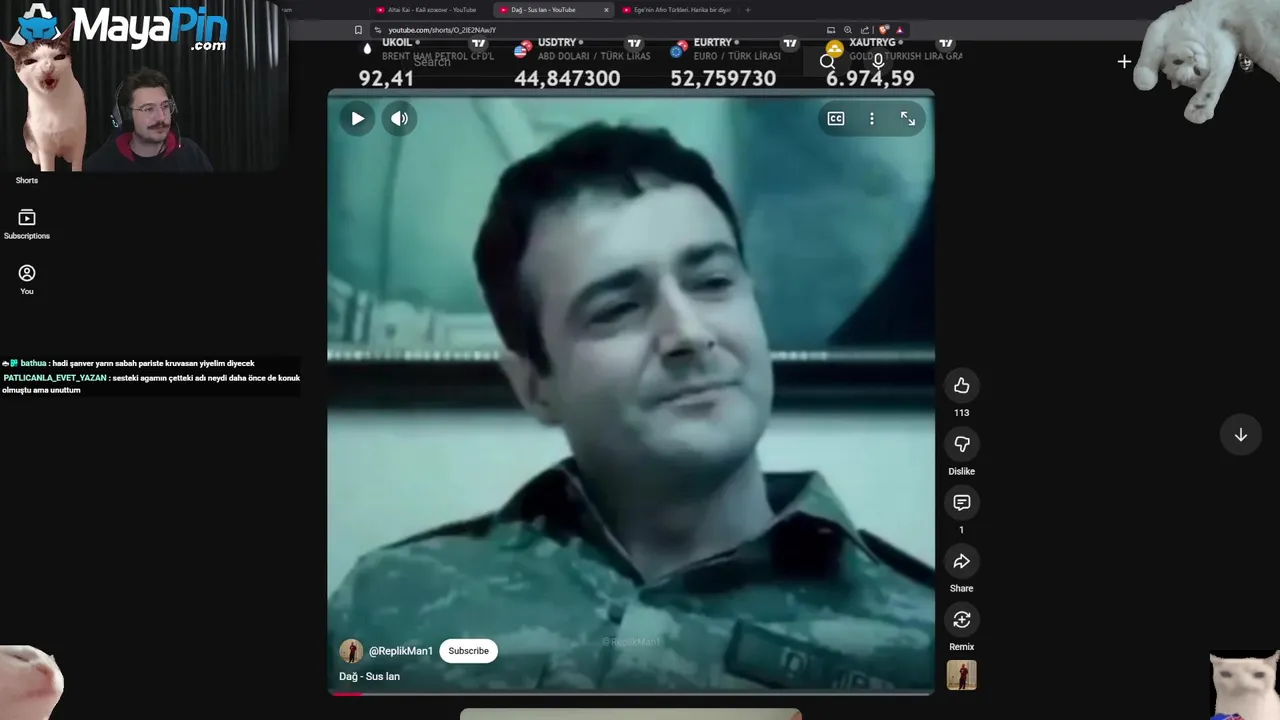
Task: Click the YouTube search magnifier icon
Action: point(827,62)
